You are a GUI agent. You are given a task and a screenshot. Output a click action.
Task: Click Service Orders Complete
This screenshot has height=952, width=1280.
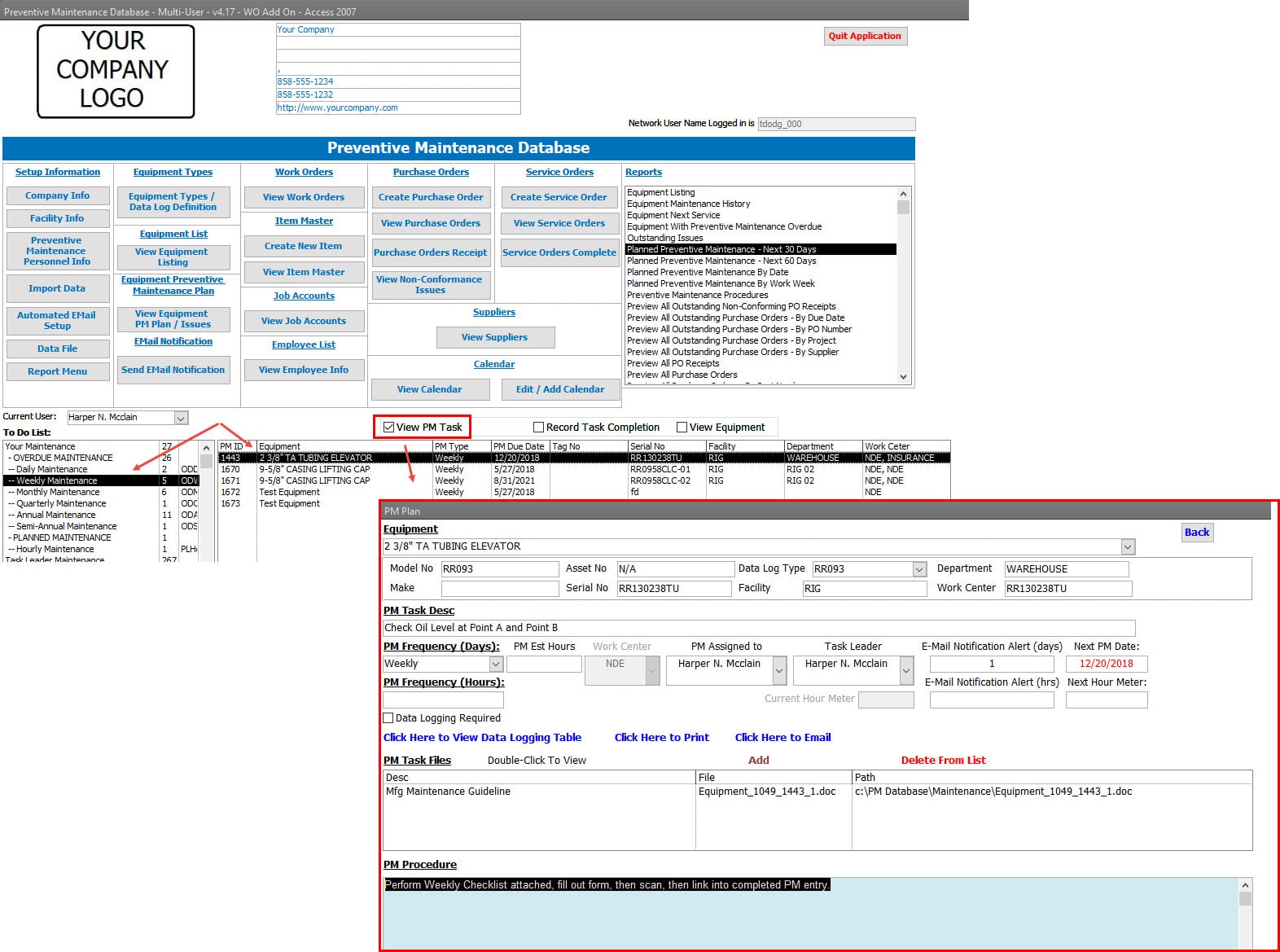coord(559,252)
